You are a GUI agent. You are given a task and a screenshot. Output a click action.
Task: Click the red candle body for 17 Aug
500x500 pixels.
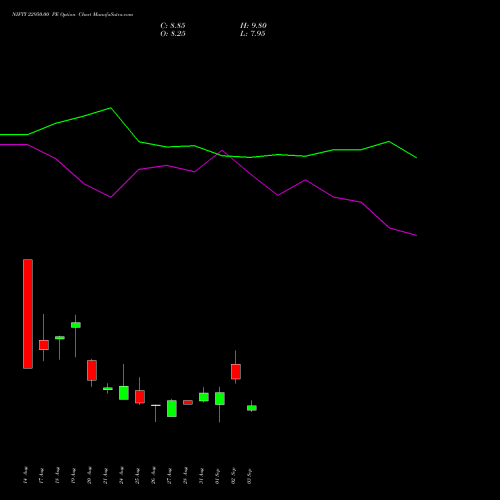point(44,345)
